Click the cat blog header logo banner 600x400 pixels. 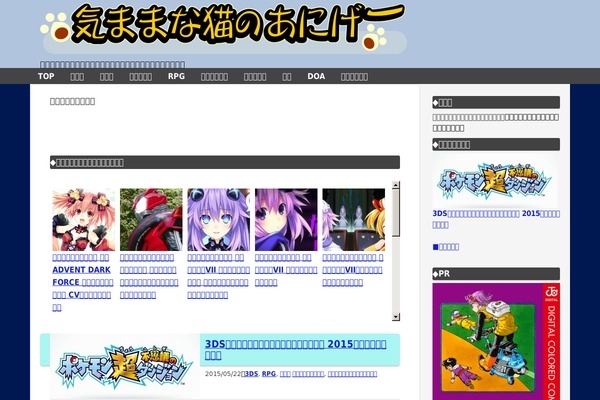(223, 30)
